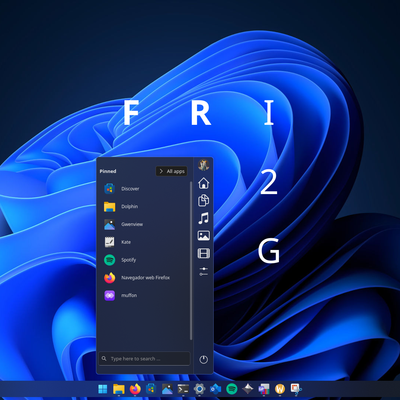400x400 pixels.
Task: Click the user avatar in menu sidebar
Action: pyautogui.click(x=204, y=165)
